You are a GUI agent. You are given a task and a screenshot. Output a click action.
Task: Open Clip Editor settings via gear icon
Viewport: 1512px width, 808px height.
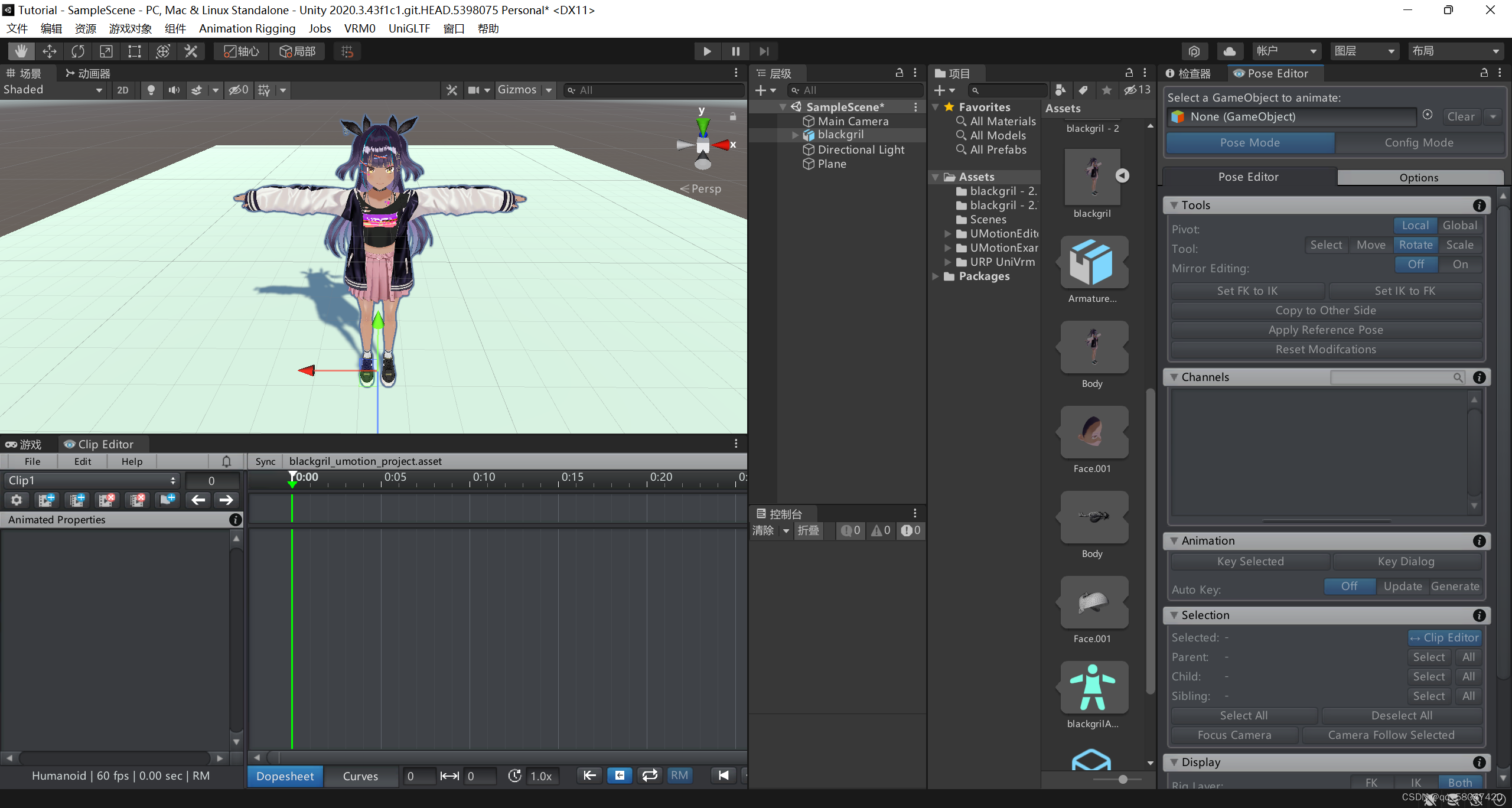[16, 500]
